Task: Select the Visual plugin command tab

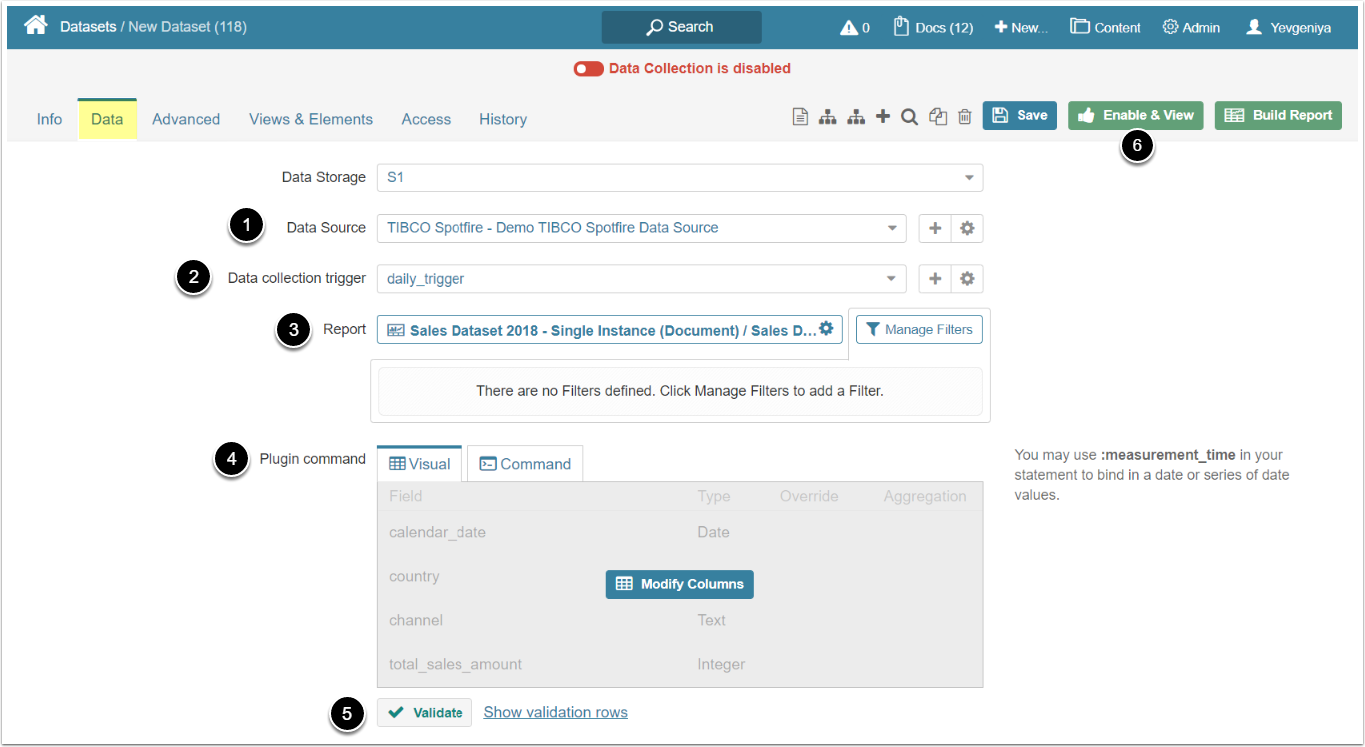Action: pyautogui.click(x=420, y=464)
